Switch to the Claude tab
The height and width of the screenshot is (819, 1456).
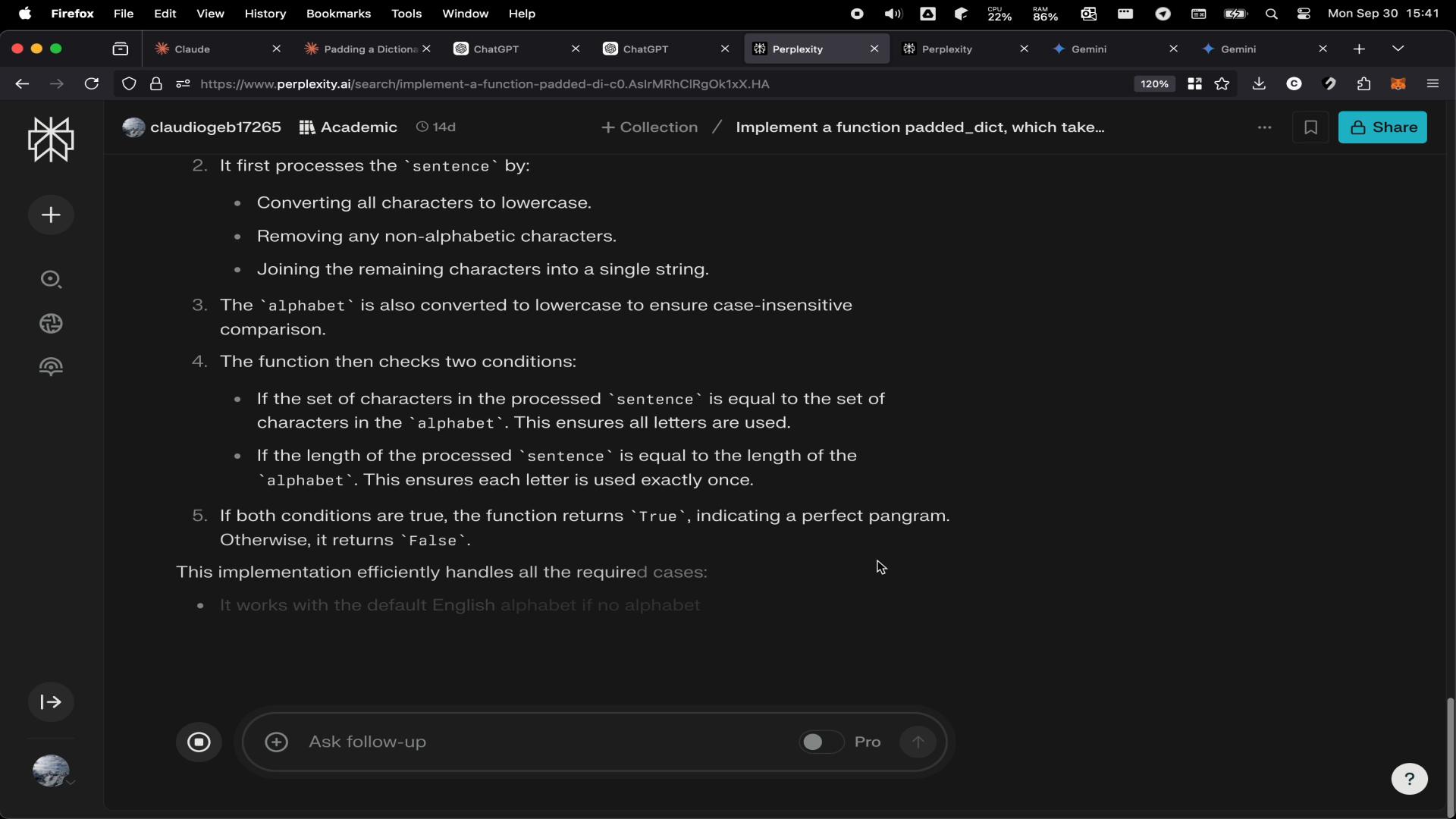click(x=217, y=49)
